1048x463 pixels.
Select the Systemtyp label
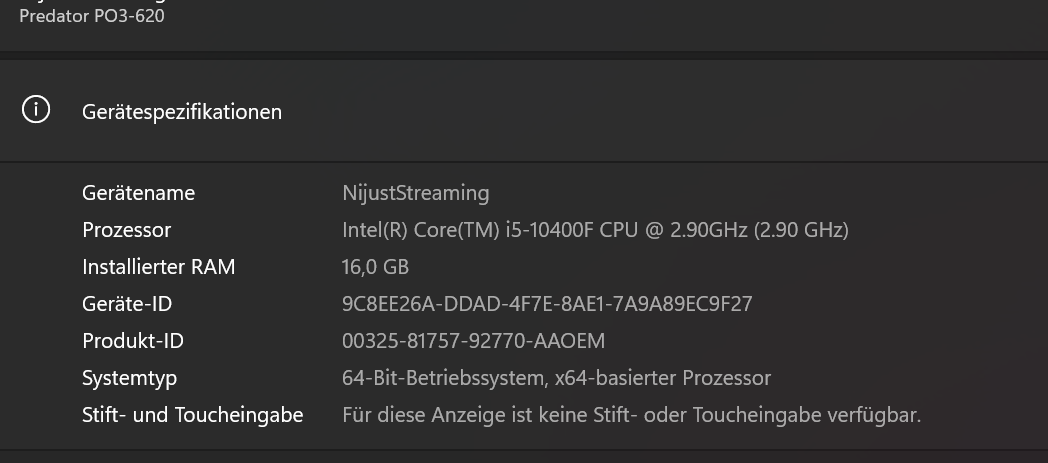tap(129, 378)
